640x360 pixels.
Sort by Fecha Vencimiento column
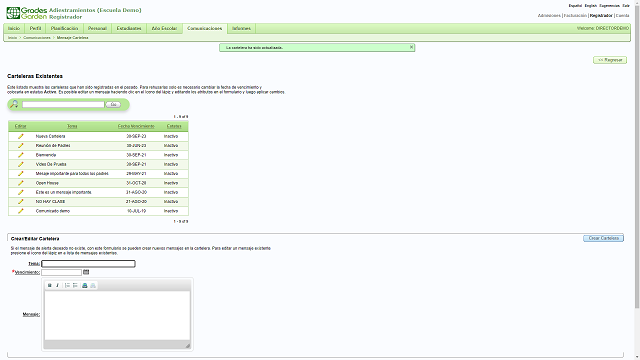[136, 126]
